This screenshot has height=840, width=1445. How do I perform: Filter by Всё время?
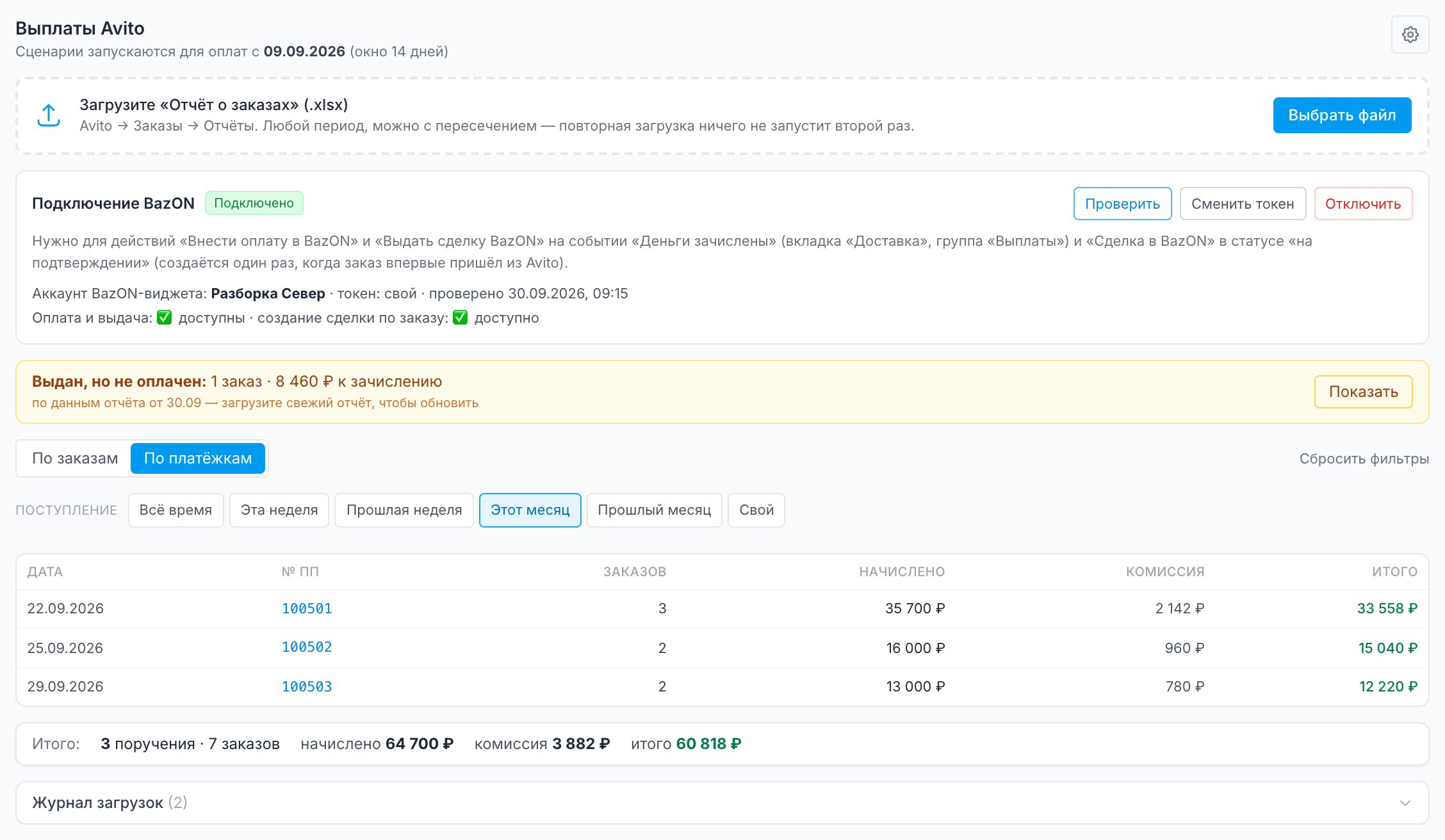176,510
